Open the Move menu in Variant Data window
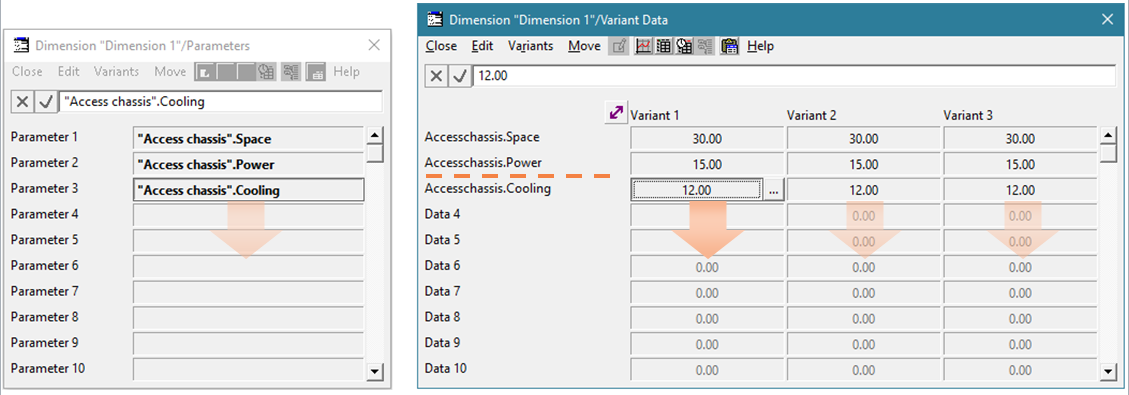This screenshot has width=1129, height=395. click(584, 46)
